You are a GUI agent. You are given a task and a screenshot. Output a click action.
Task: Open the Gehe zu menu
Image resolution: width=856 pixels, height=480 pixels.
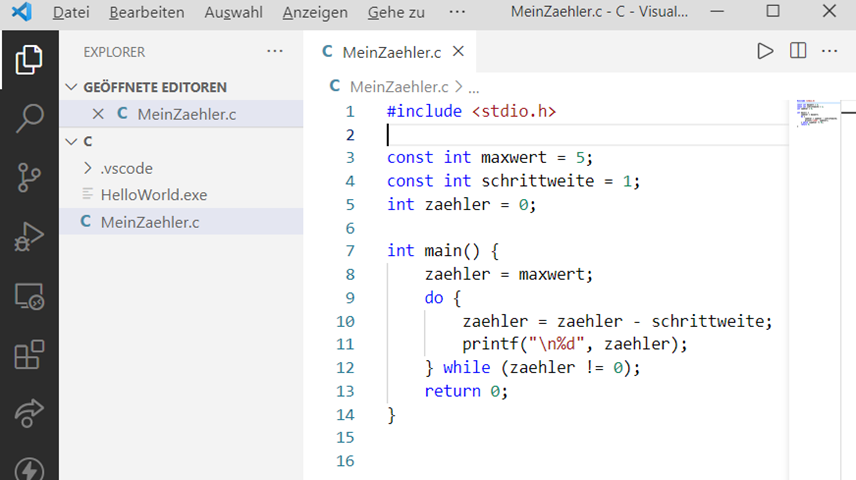coord(396,12)
